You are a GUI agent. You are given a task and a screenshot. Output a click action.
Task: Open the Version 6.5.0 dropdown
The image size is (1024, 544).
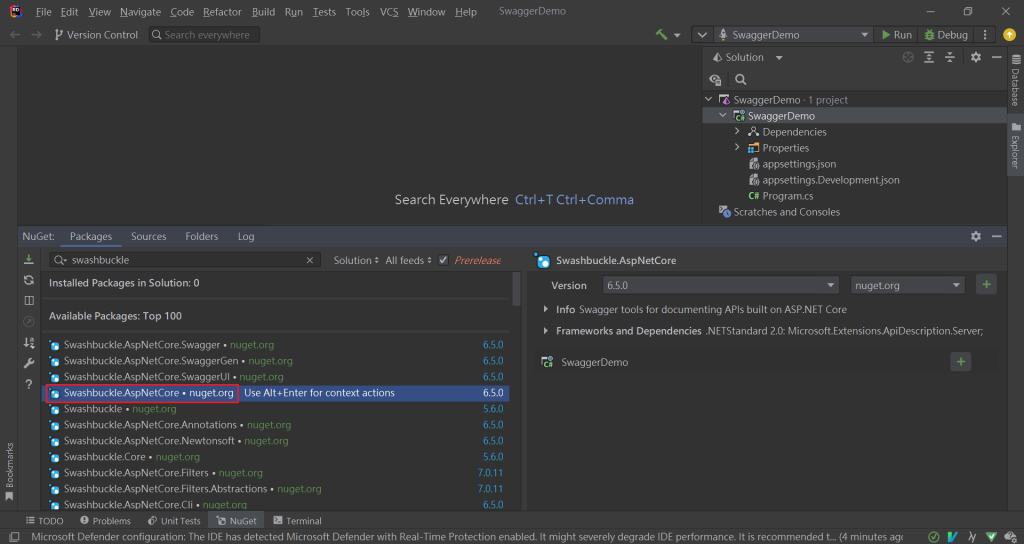pos(719,285)
